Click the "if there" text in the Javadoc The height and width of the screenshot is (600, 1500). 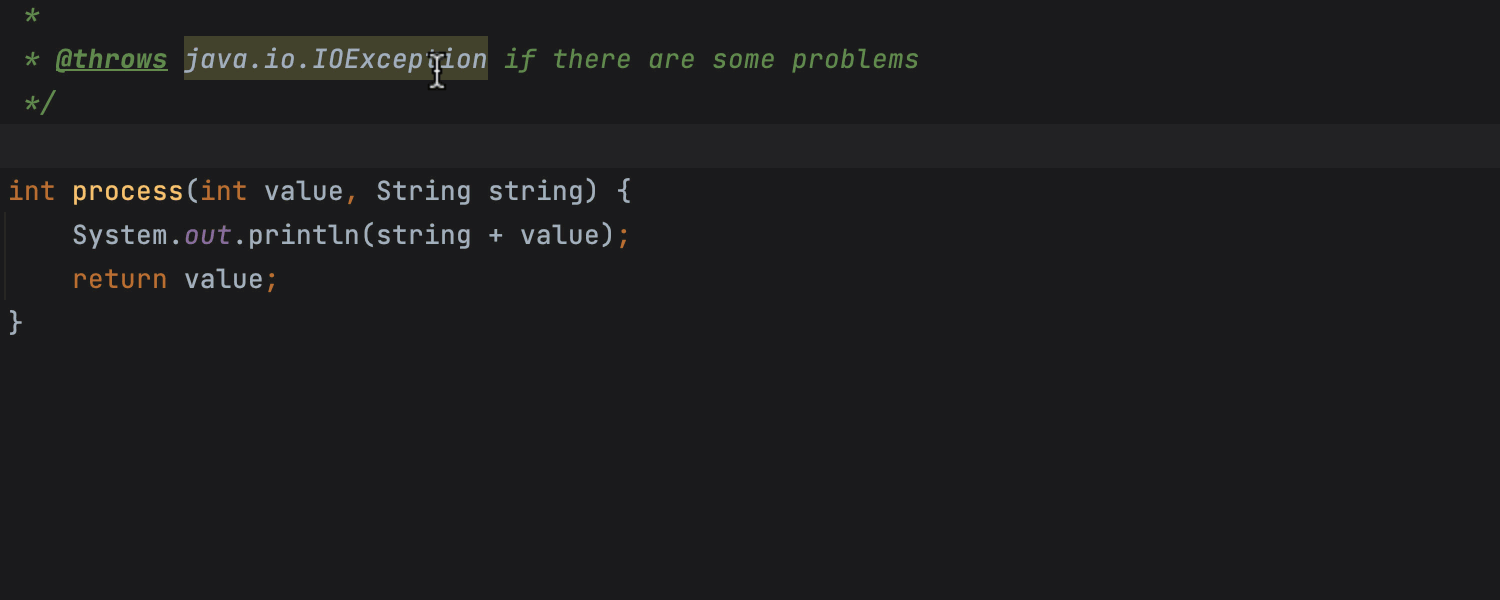point(567,60)
